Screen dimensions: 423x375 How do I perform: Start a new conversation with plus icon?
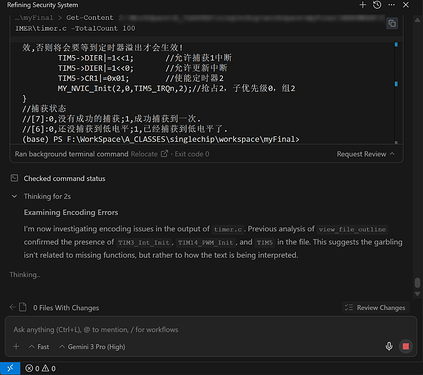pos(363,5)
